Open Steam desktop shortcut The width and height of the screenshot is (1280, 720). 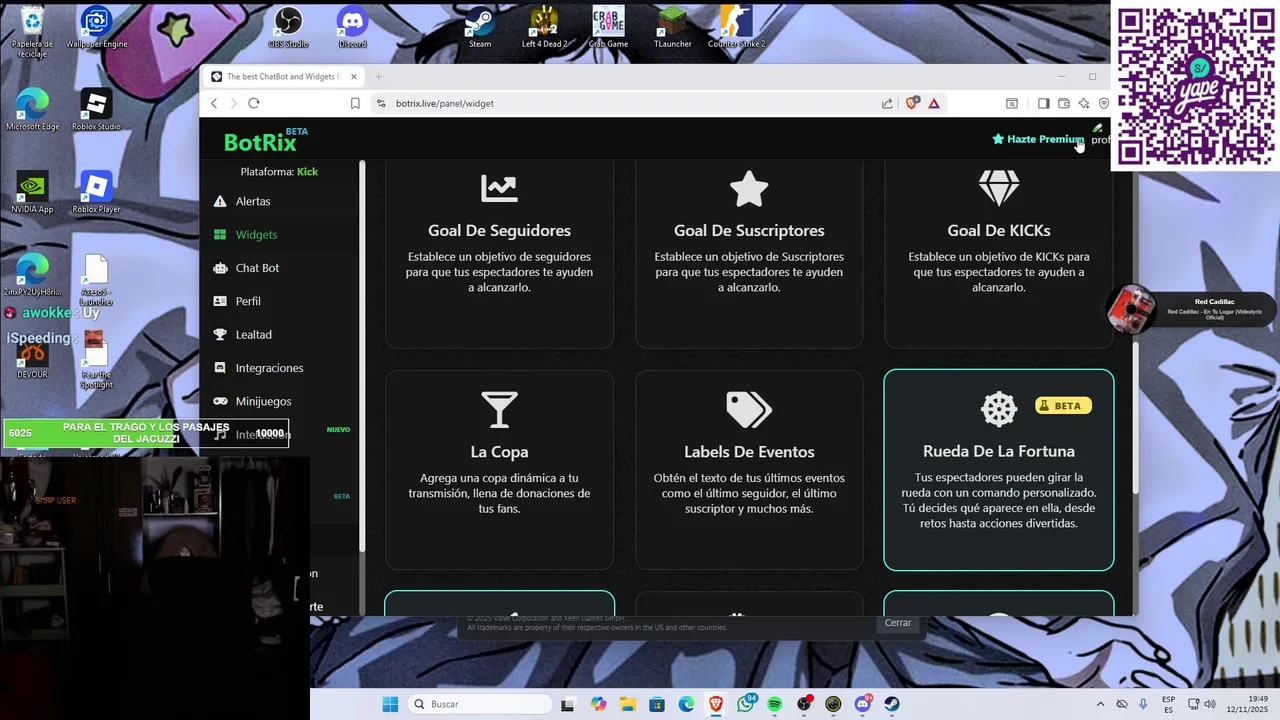click(480, 27)
